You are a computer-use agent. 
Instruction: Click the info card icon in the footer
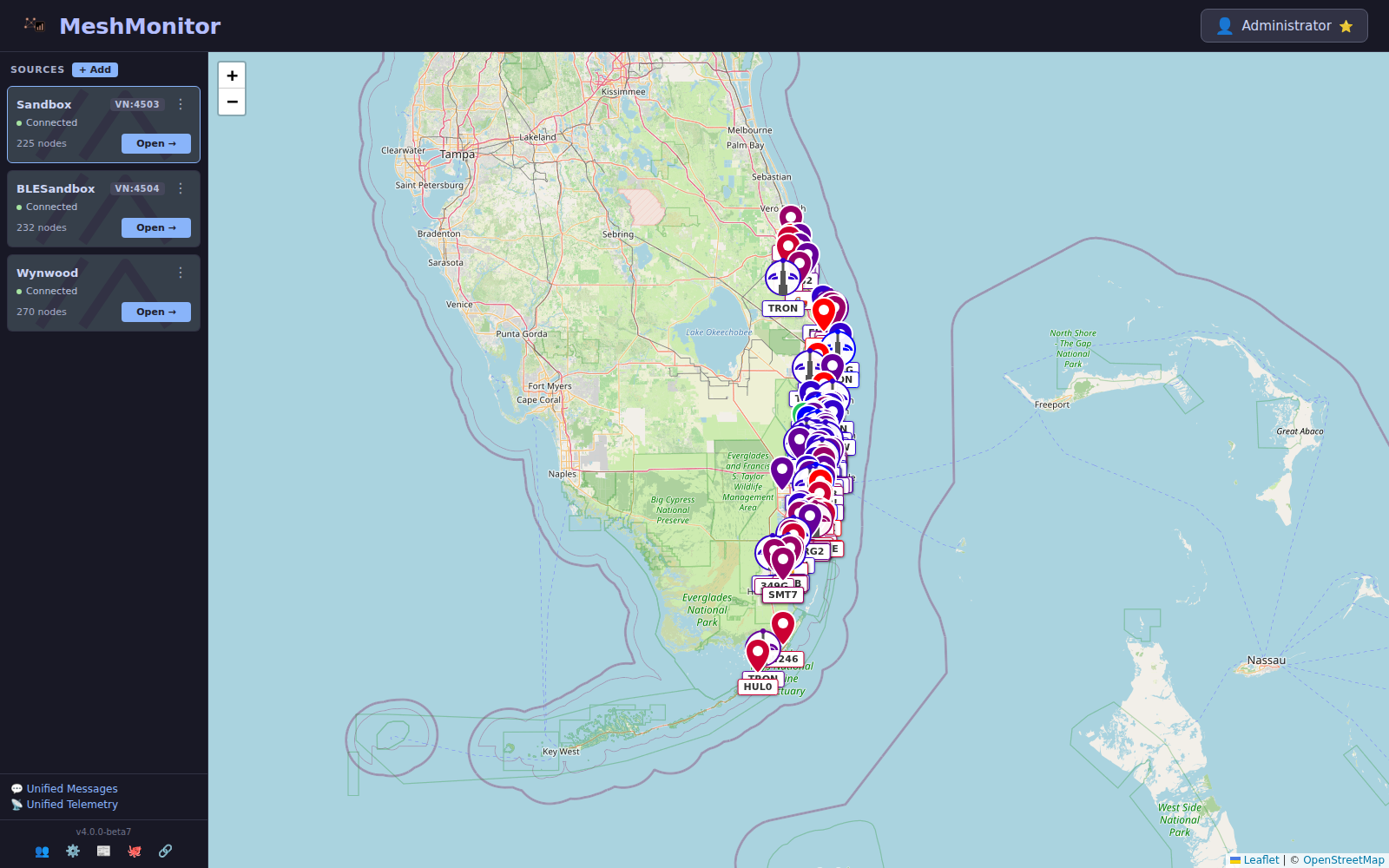(103, 852)
